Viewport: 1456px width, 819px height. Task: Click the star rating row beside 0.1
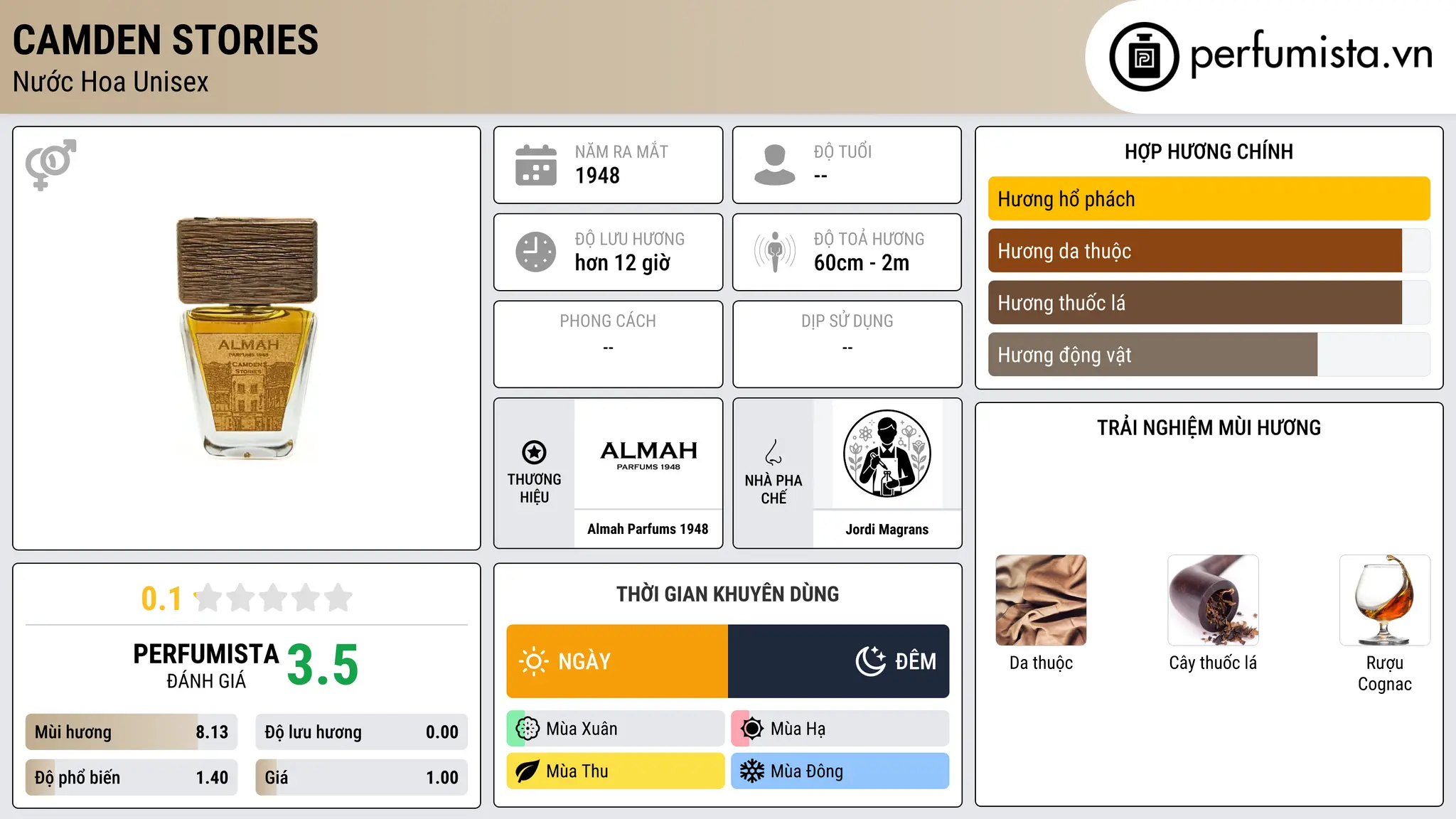(x=273, y=598)
